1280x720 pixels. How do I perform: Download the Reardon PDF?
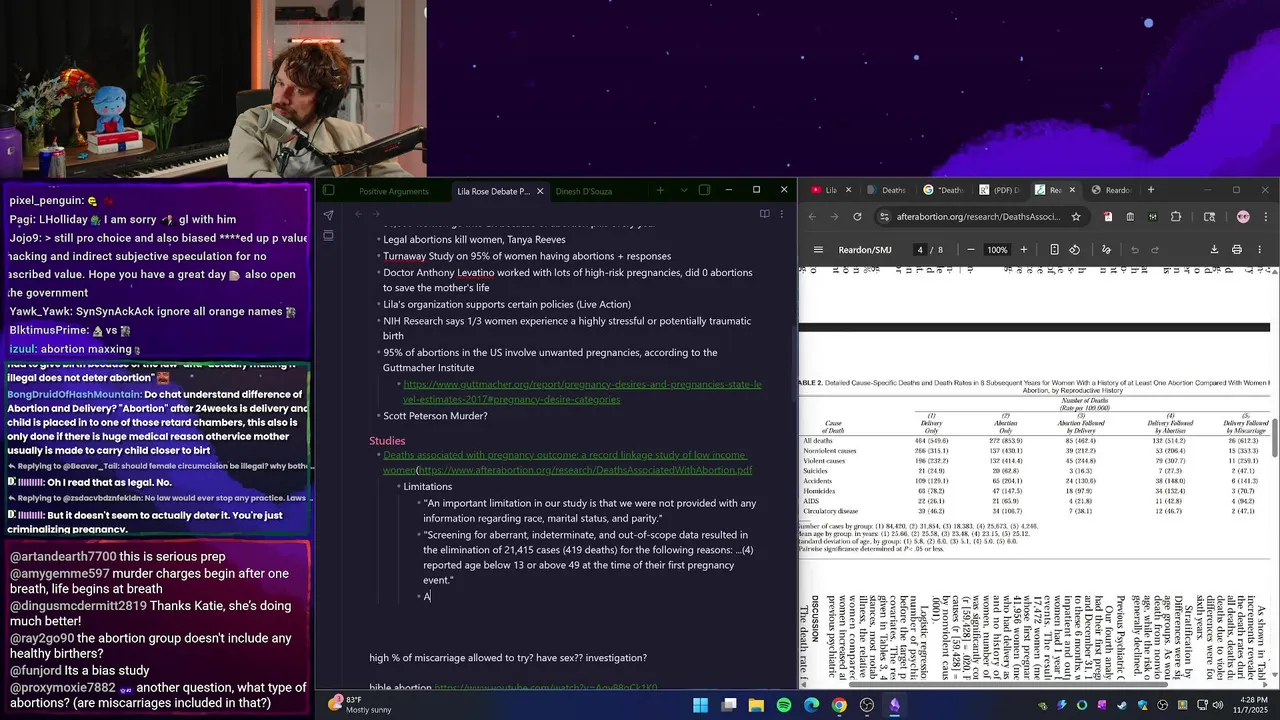[1214, 250]
